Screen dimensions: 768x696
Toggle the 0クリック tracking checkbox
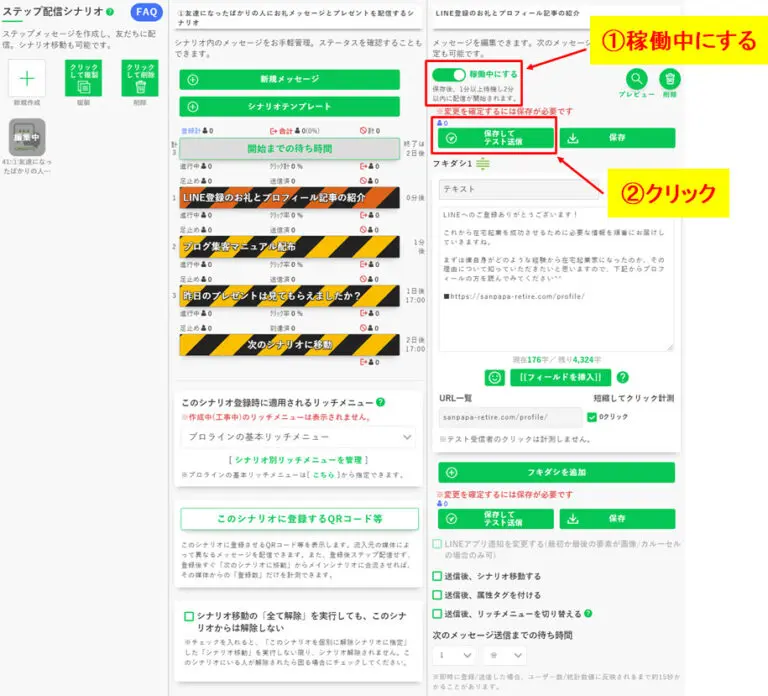click(592, 417)
